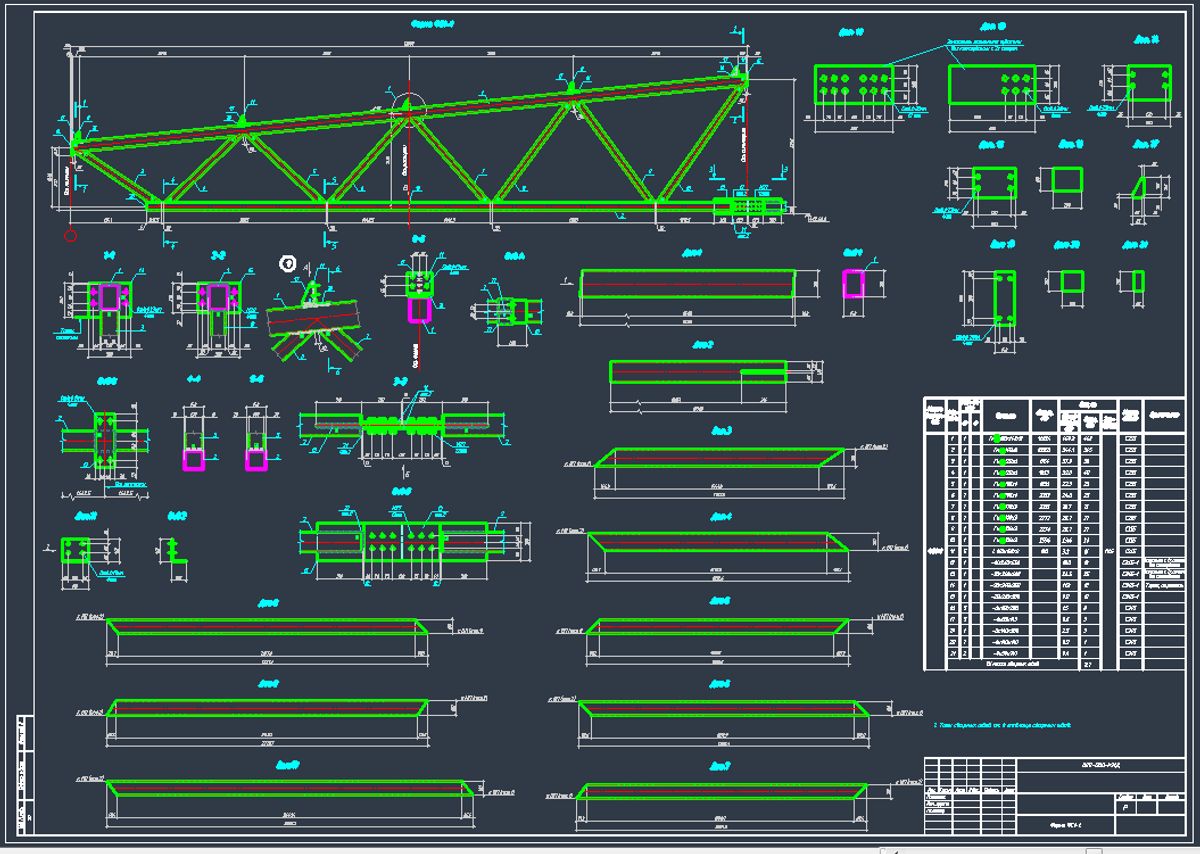Click the standalone magenta tube cross-section
Screen dimensions: 1200x854
852,283
